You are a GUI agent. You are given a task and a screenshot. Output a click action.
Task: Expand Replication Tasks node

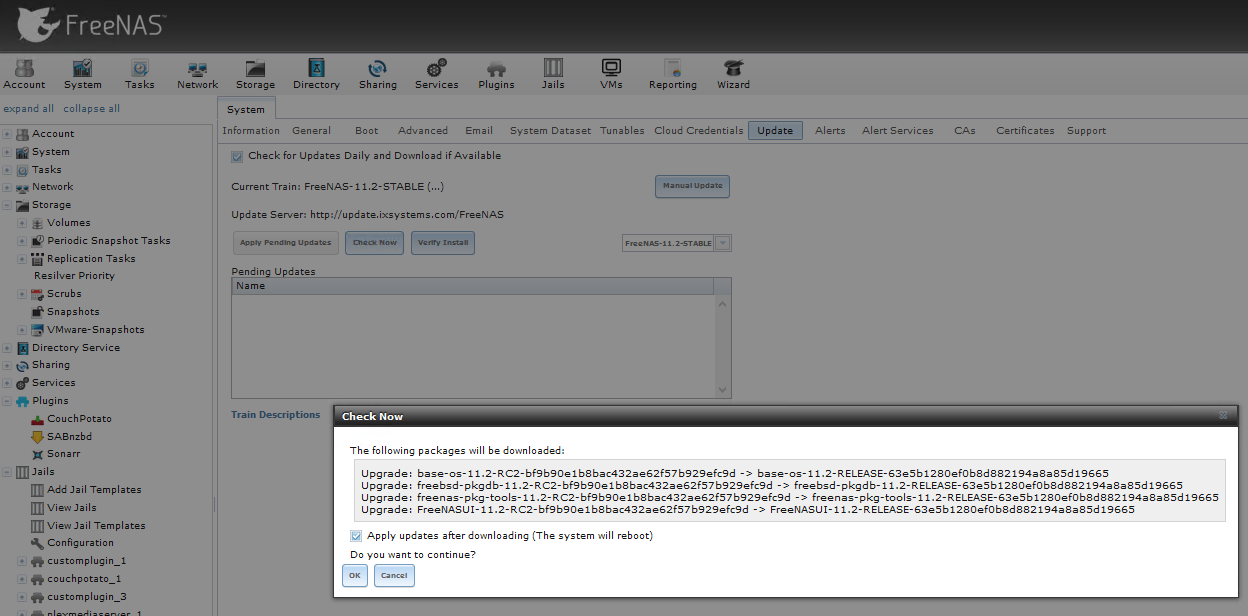click(22, 259)
